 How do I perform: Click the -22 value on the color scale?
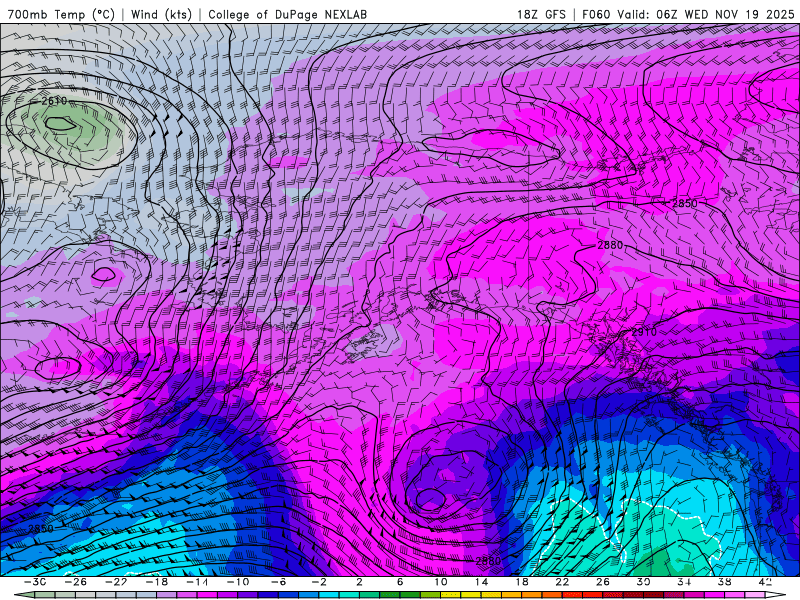[116, 582]
